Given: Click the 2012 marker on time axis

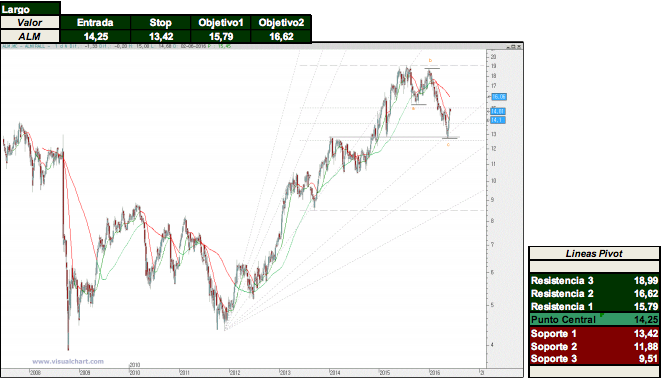Looking at the screenshot, I should coord(234,373).
